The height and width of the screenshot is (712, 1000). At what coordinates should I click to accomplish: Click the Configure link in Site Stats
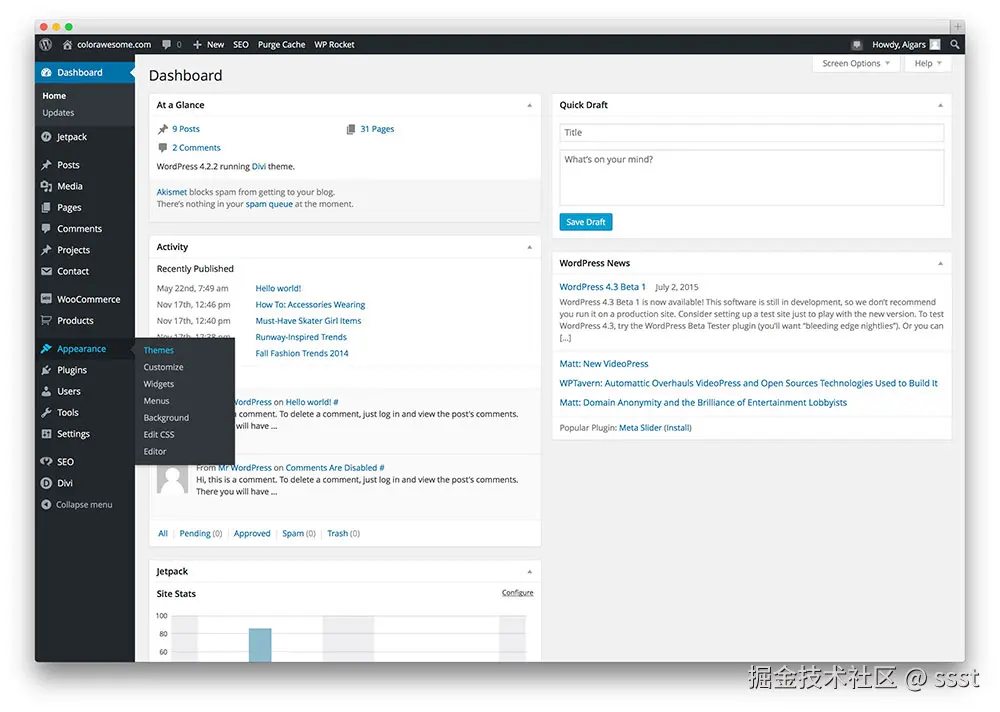point(517,593)
